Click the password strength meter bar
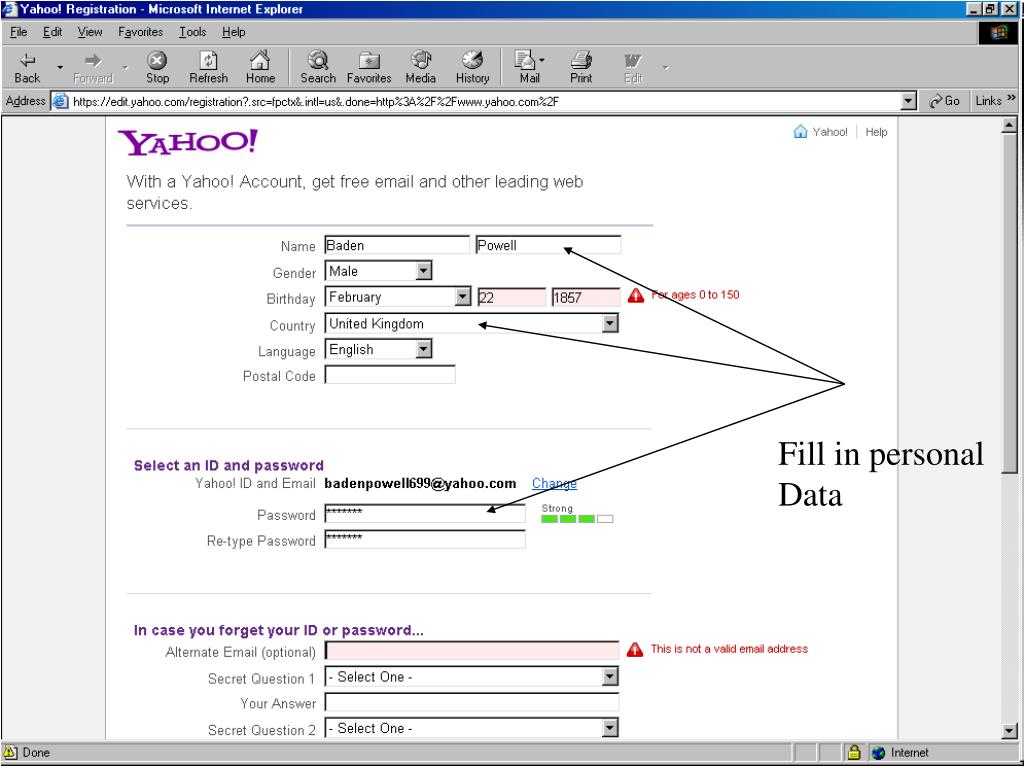1024x768 pixels. pos(577,519)
